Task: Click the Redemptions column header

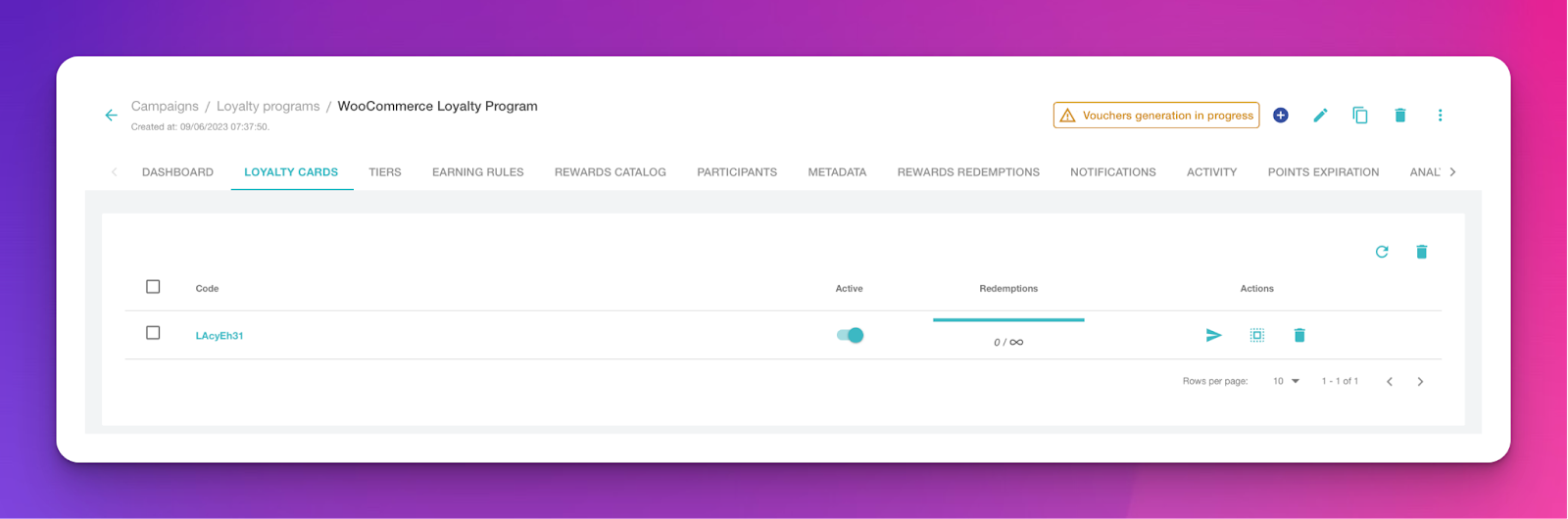Action: tap(1008, 289)
